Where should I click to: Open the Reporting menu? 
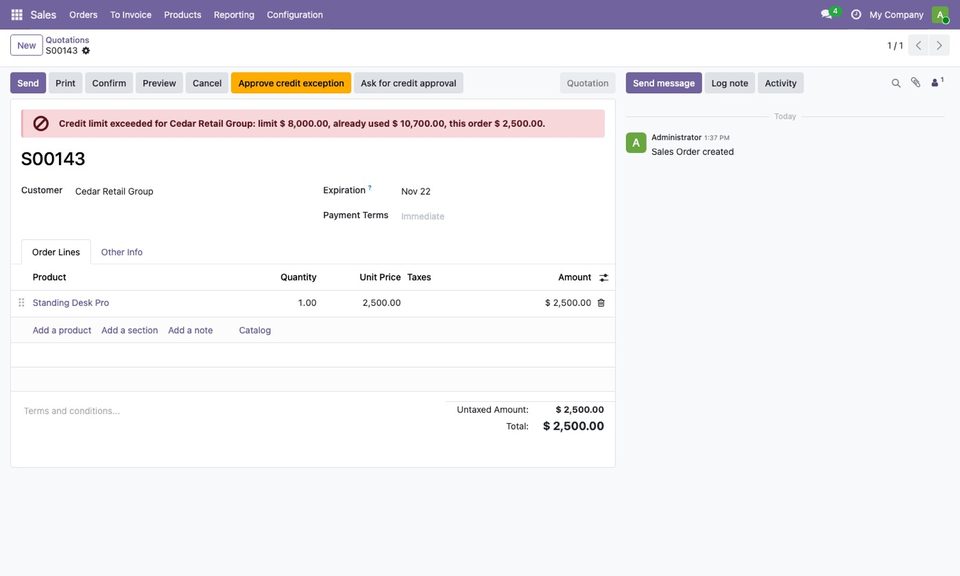[x=234, y=15]
